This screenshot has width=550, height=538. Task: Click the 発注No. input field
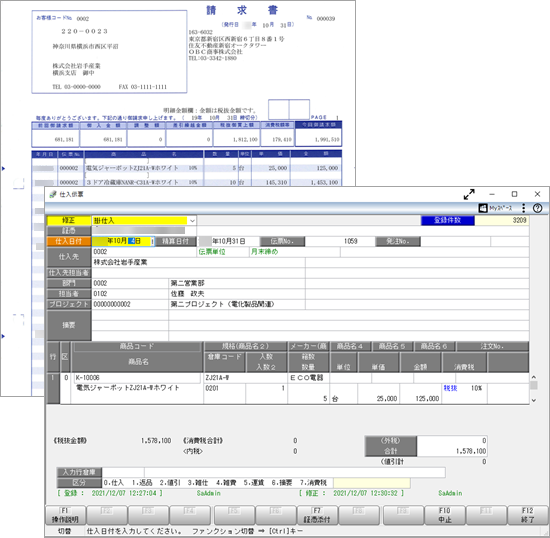[455, 241]
